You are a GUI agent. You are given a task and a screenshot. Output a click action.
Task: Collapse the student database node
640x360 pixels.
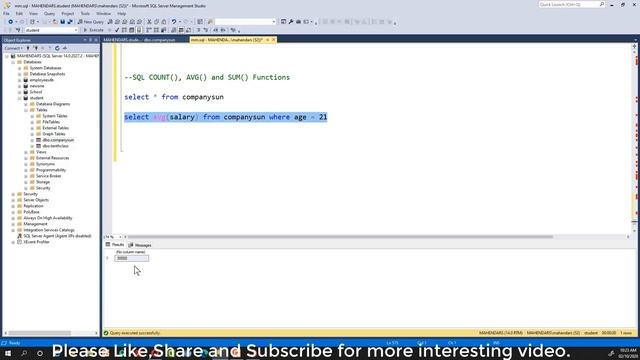pos(20,98)
